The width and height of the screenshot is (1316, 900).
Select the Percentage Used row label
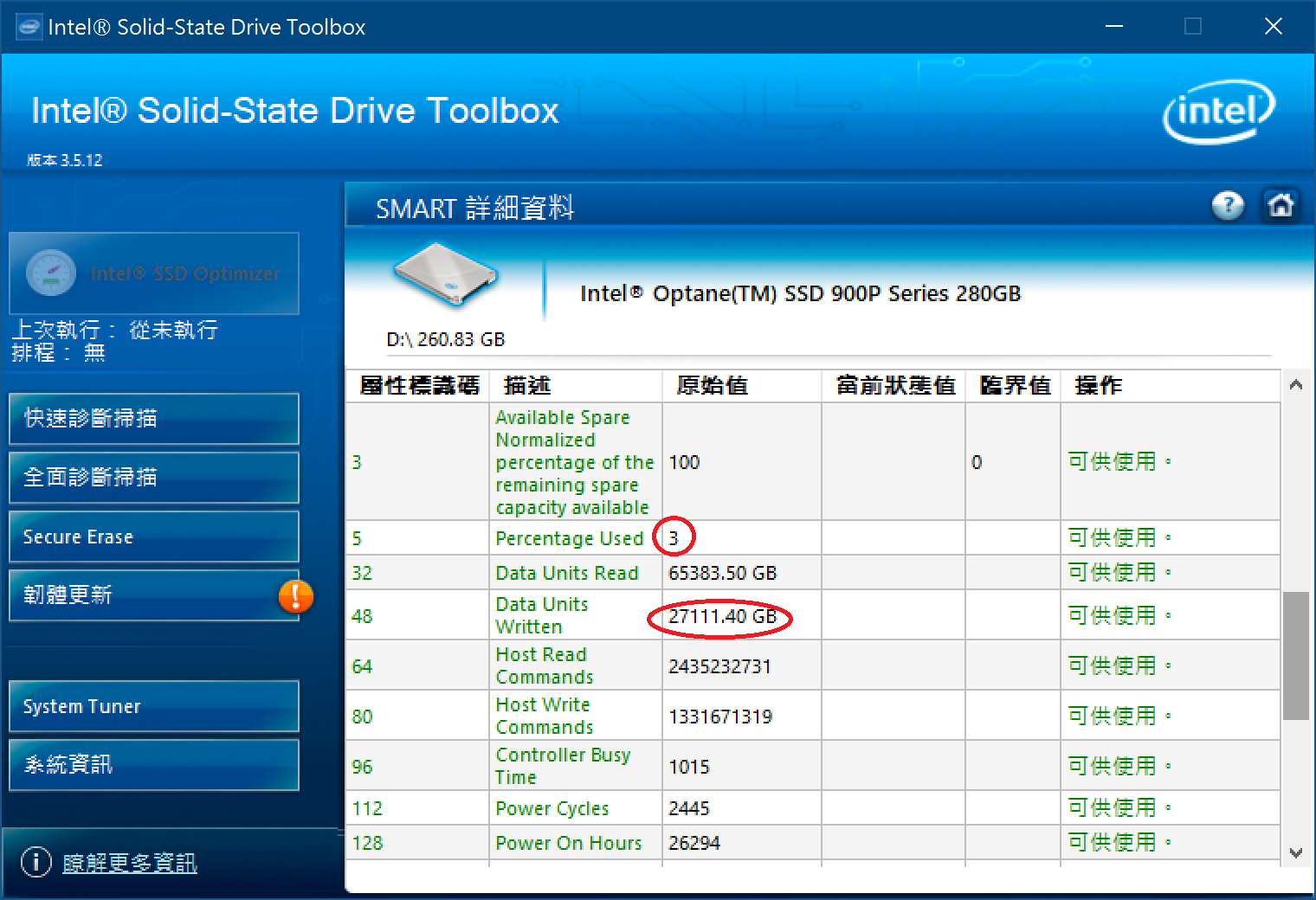pyautogui.click(x=569, y=538)
